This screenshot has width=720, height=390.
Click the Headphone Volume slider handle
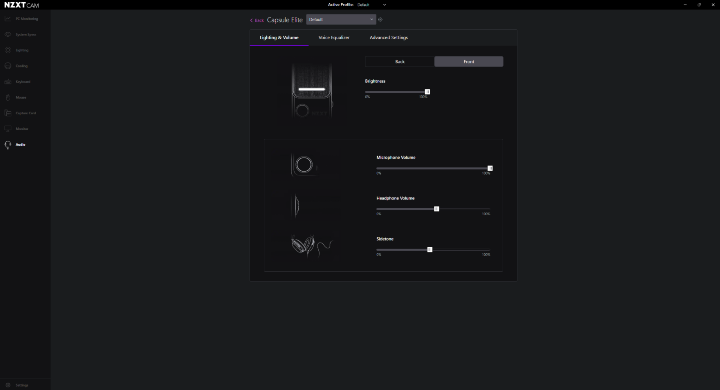click(x=436, y=209)
